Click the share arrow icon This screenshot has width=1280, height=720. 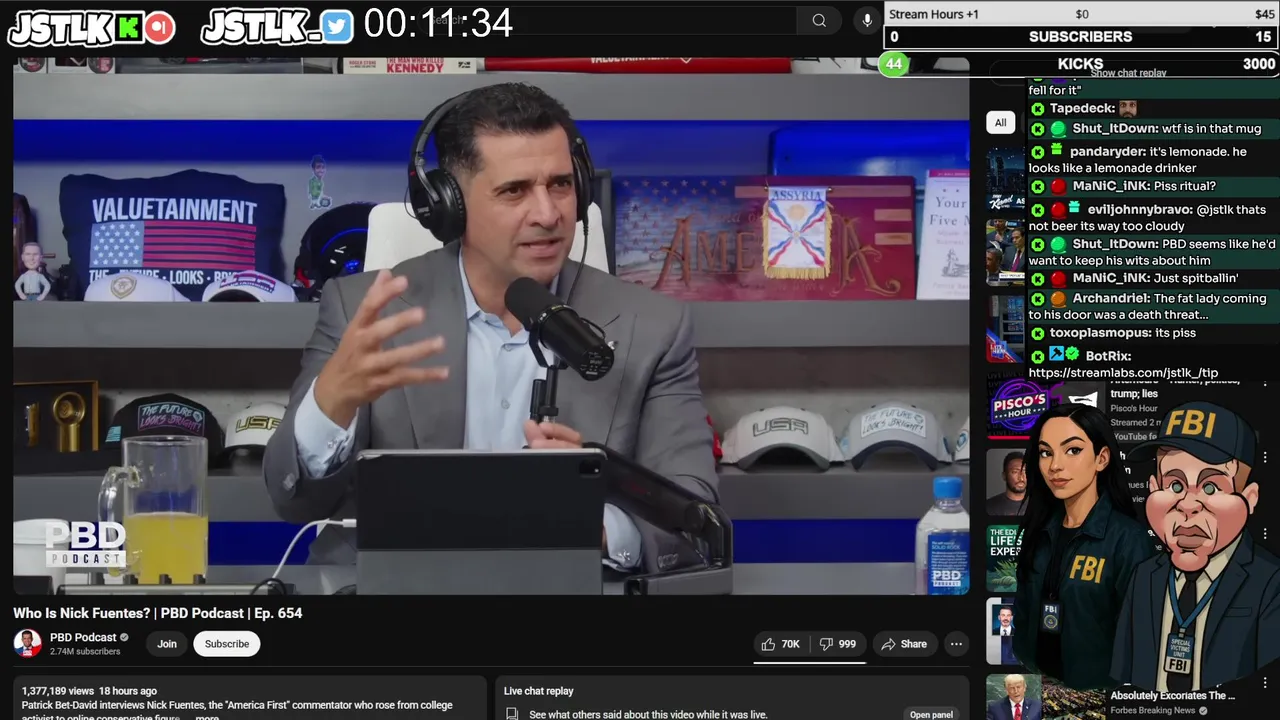click(x=887, y=644)
